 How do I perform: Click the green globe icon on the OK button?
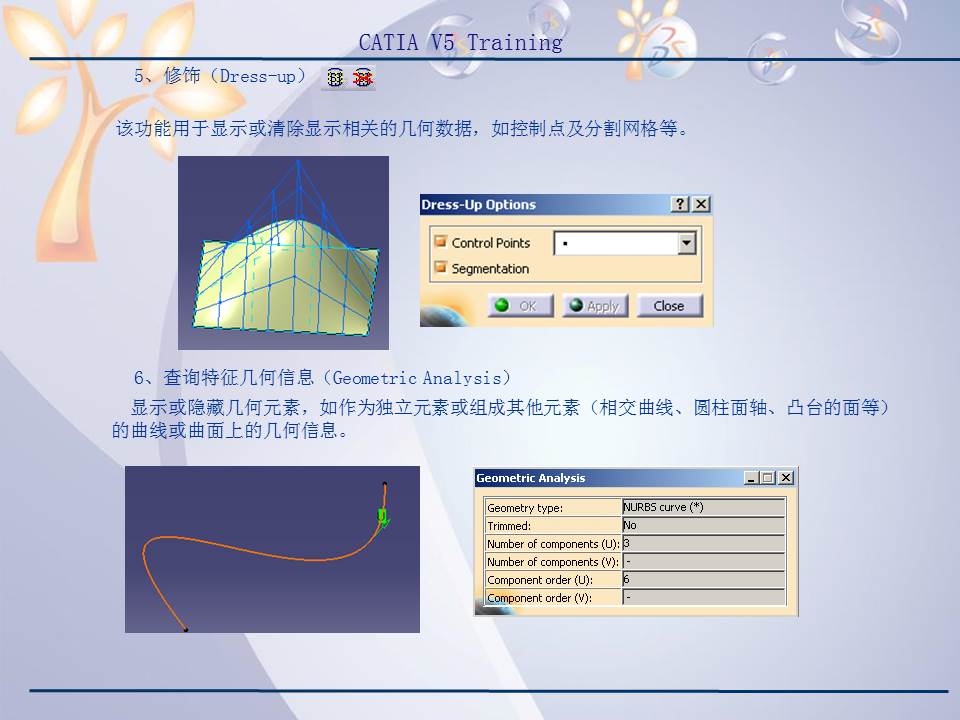point(502,305)
